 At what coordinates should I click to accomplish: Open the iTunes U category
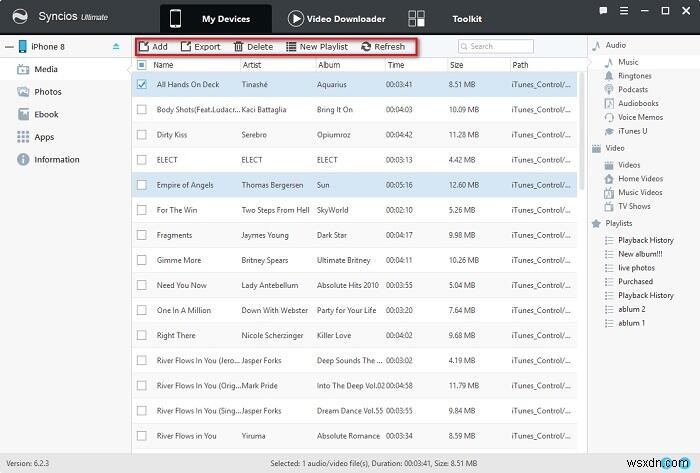tap(632, 131)
